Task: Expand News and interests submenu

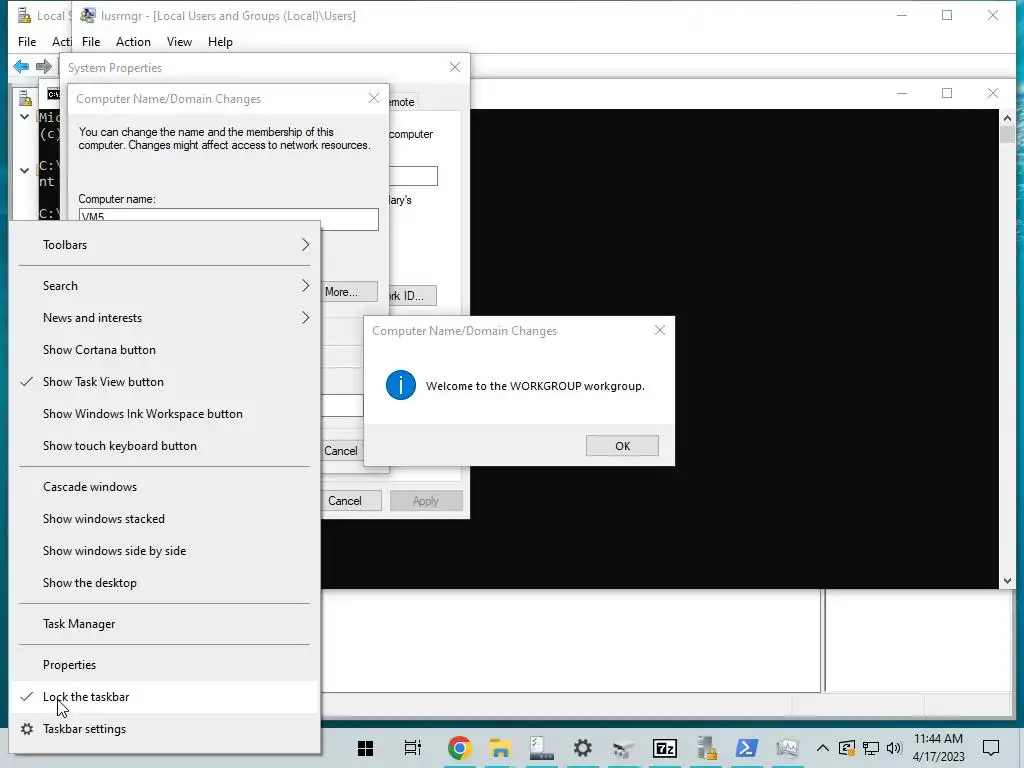Action: click(165, 318)
